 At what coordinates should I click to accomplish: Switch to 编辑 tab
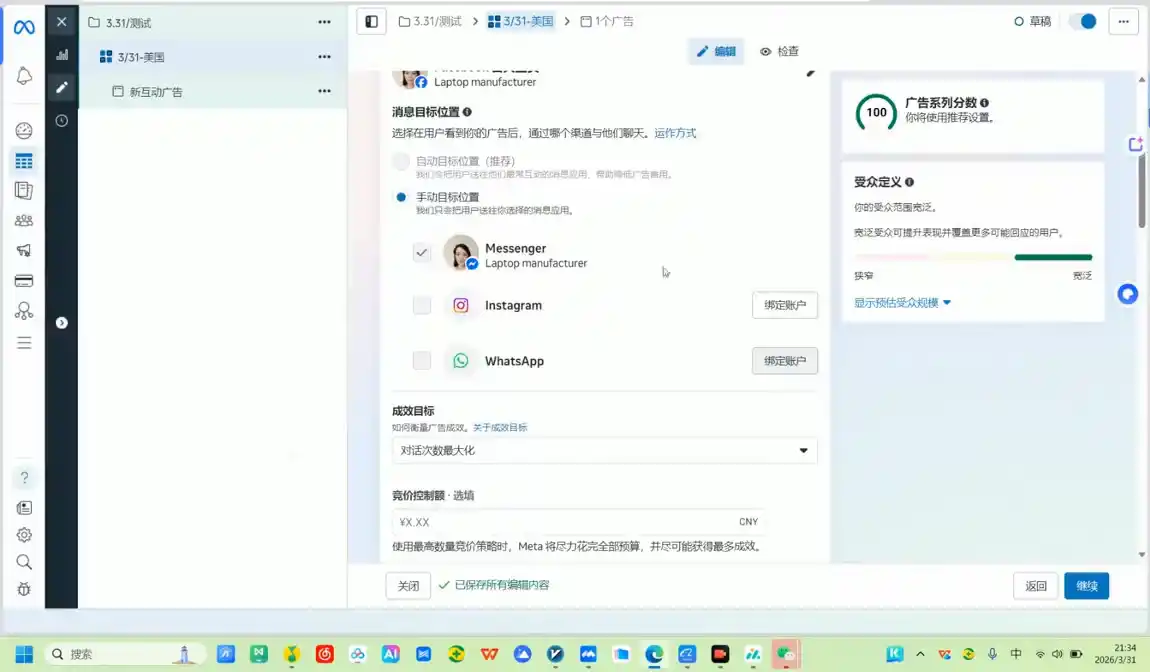pos(716,51)
